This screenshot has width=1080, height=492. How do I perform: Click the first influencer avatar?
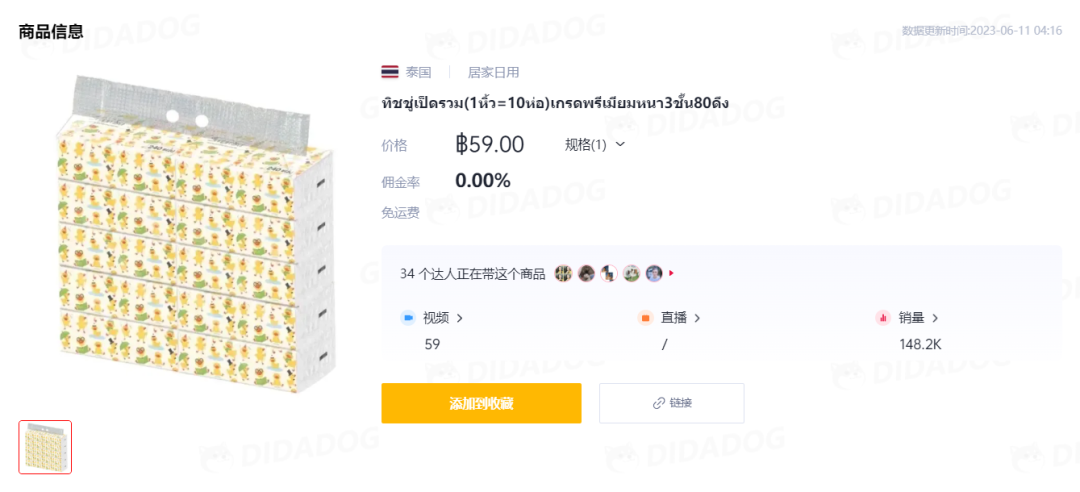coord(563,274)
